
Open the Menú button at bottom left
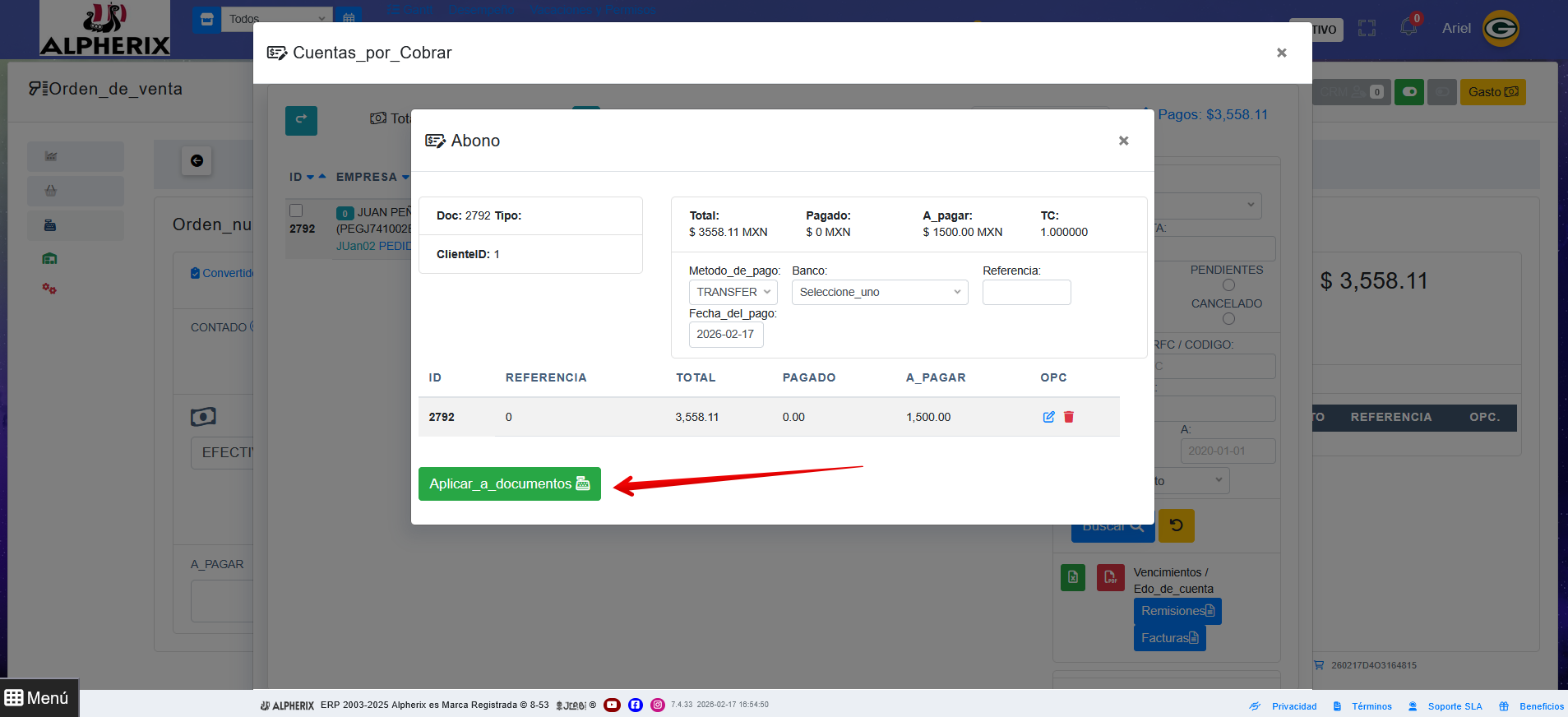[39, 698]
